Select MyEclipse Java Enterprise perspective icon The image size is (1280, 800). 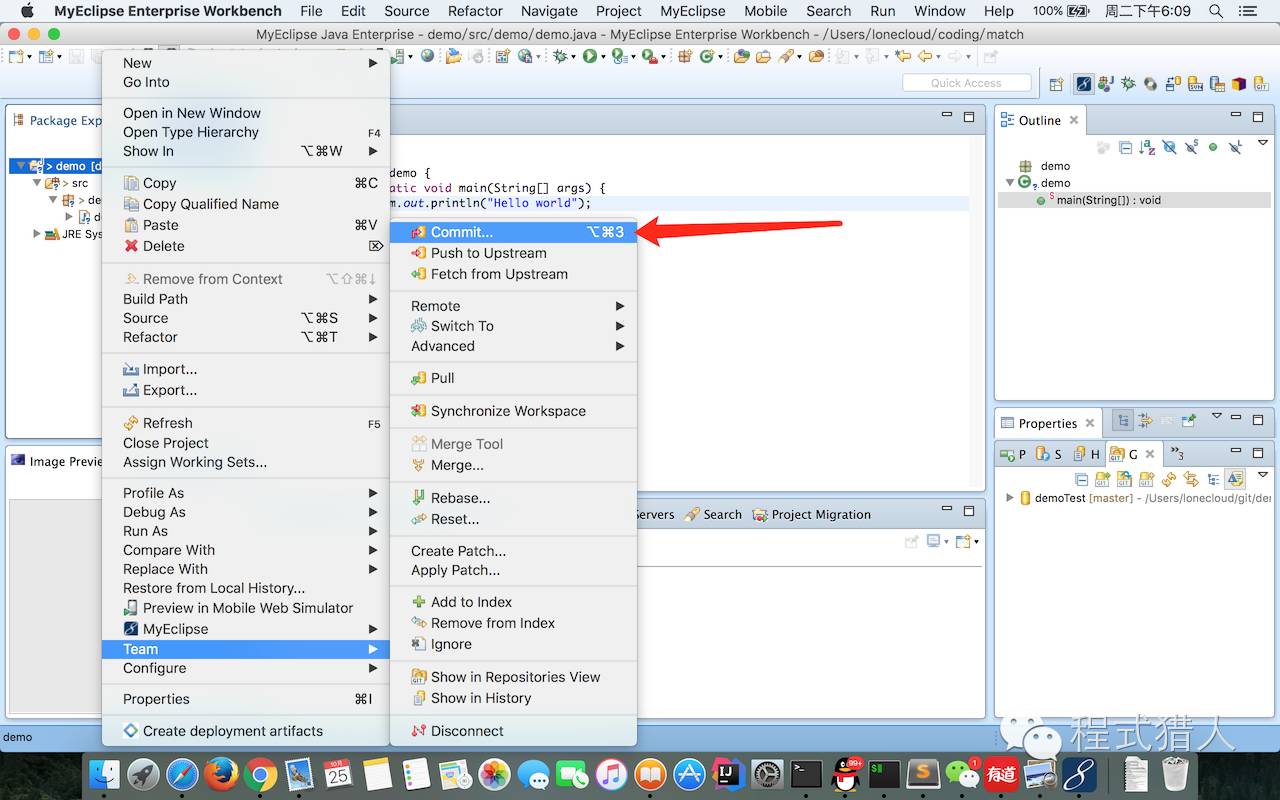pos(1084,84)
